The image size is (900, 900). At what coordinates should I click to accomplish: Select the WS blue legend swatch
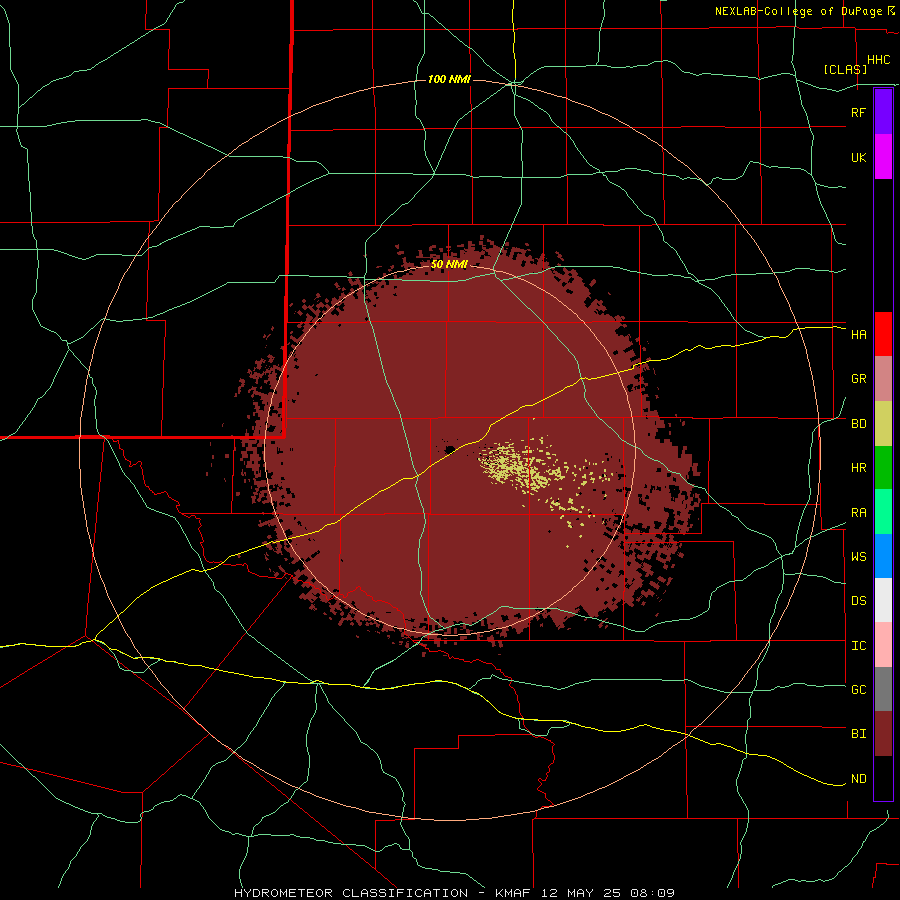click(883, 556)
